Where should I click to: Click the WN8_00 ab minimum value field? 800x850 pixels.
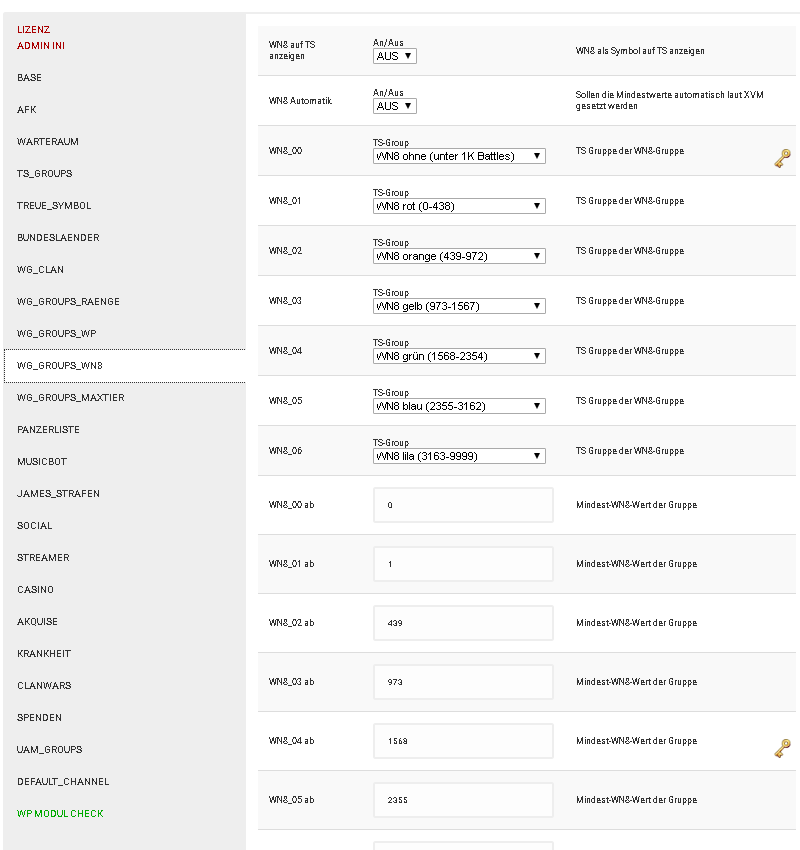(x=463, y=505)
